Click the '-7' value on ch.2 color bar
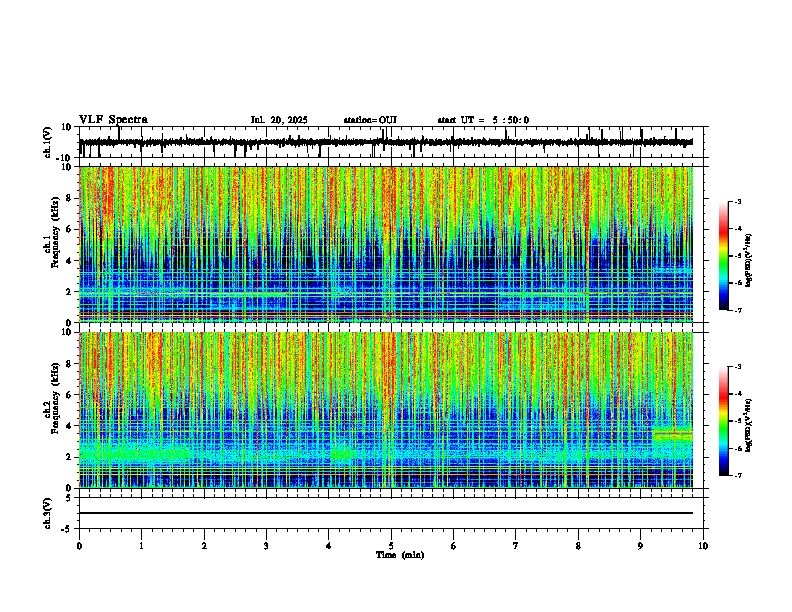 737,475
